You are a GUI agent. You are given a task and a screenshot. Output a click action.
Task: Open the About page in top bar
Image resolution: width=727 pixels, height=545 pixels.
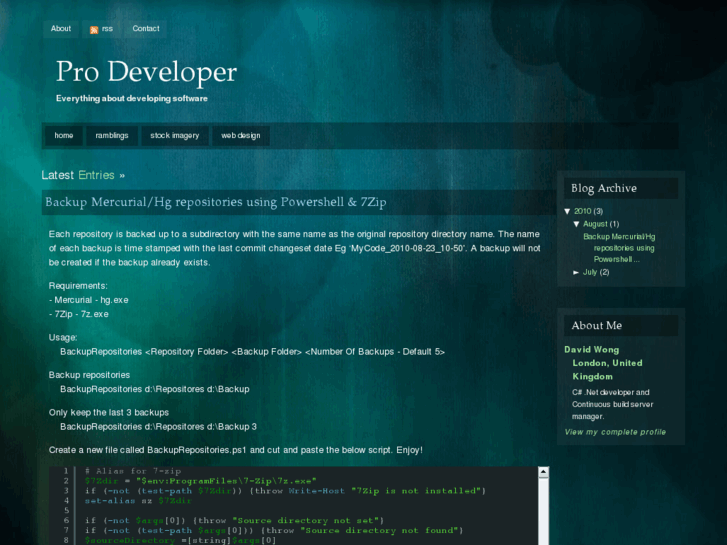click(x=61, y=28)
